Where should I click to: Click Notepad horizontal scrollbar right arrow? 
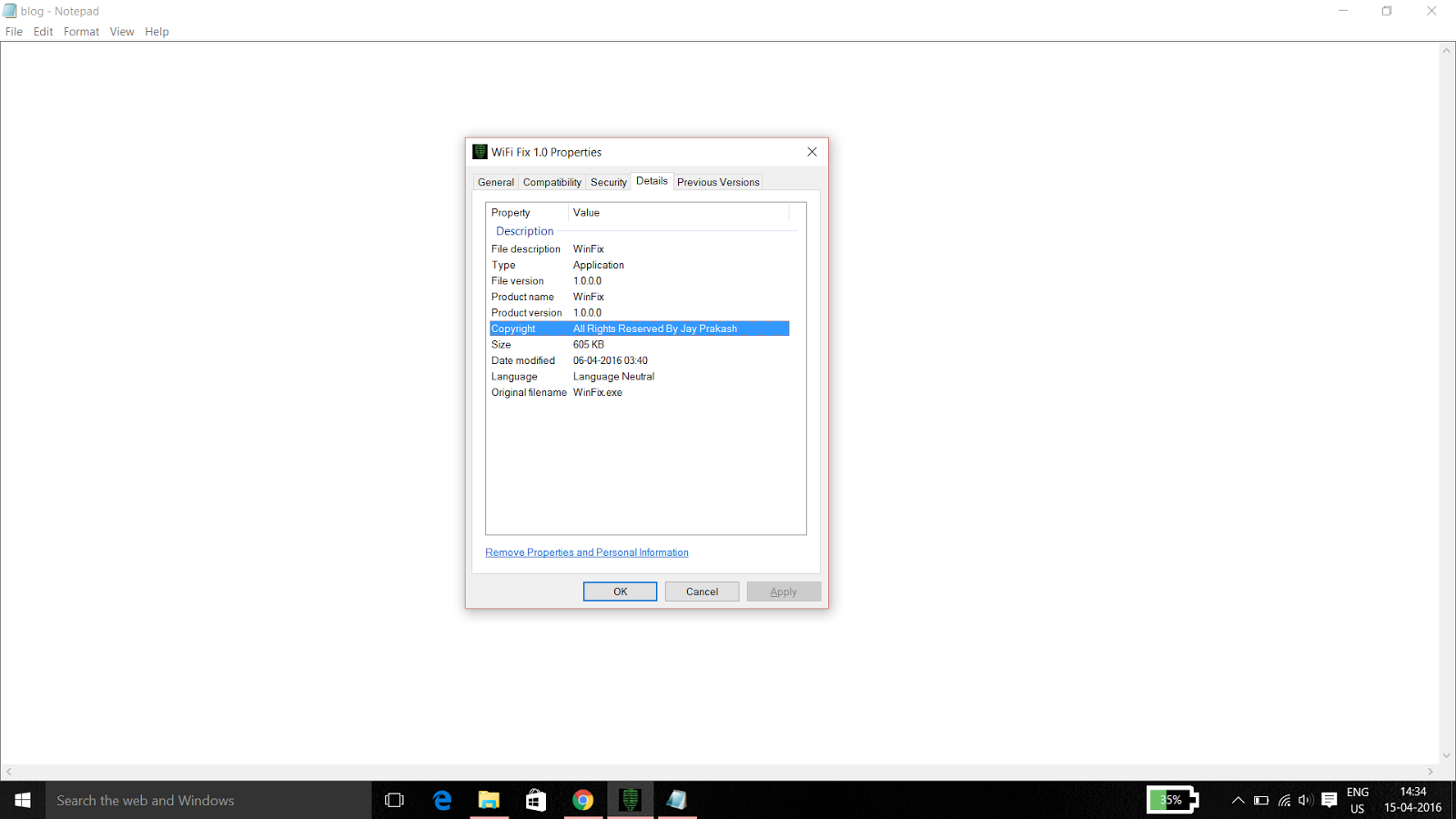pos(1431,772)
